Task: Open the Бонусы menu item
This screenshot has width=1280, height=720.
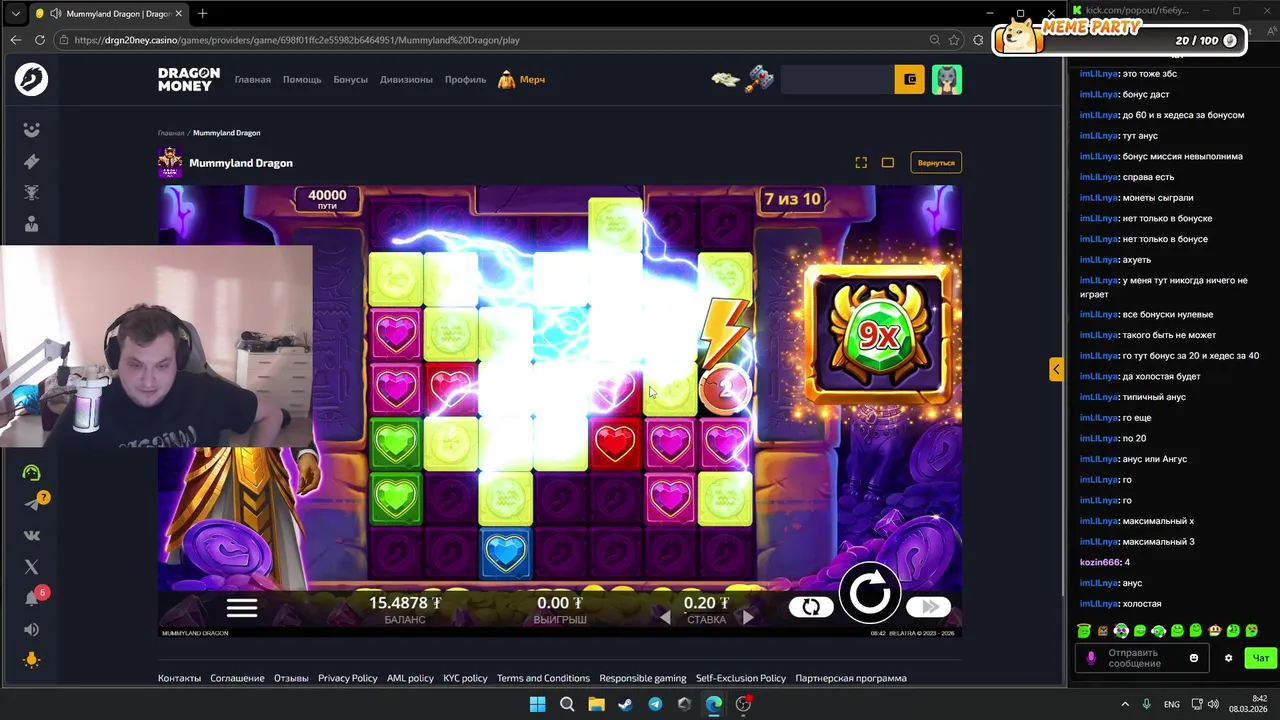Action: click(351, 79)
